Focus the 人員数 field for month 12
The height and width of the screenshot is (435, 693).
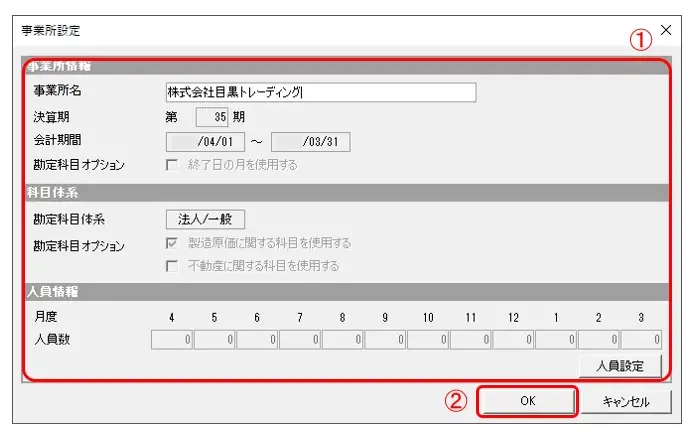pos(513,339)
